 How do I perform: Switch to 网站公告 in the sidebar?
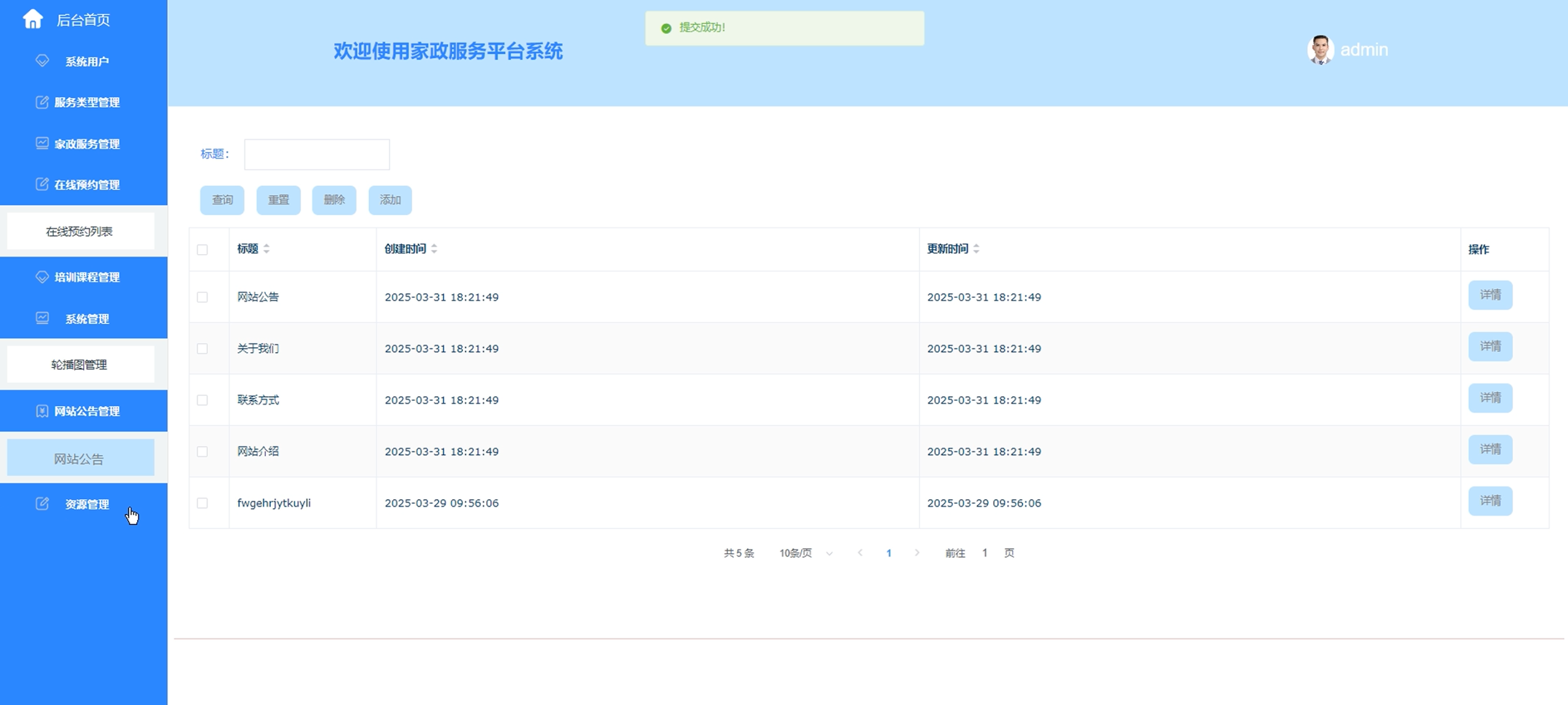[x=80, y=457]
